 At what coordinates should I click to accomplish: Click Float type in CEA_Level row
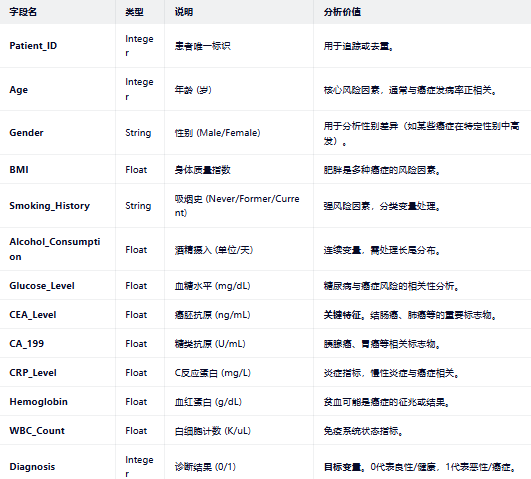136,315
